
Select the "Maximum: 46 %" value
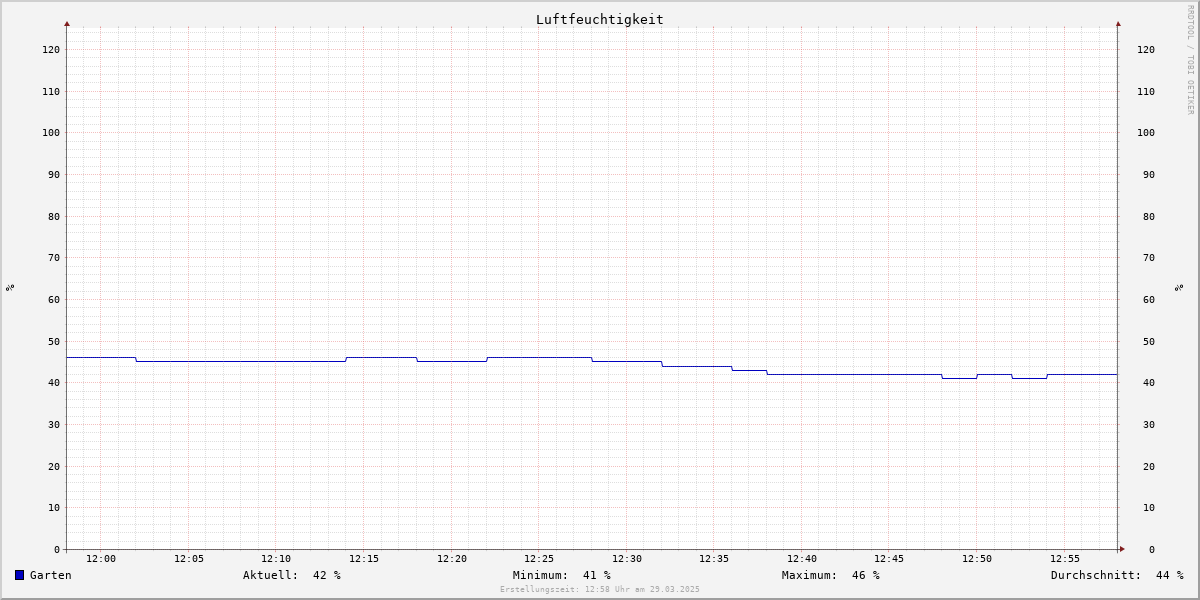pos(831,575)
